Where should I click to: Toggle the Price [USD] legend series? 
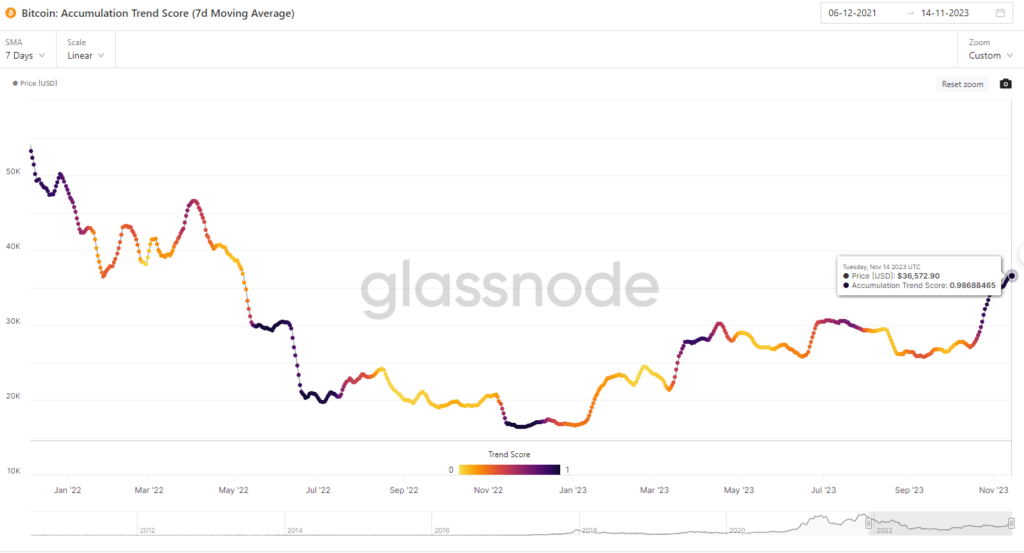[35, 83]
